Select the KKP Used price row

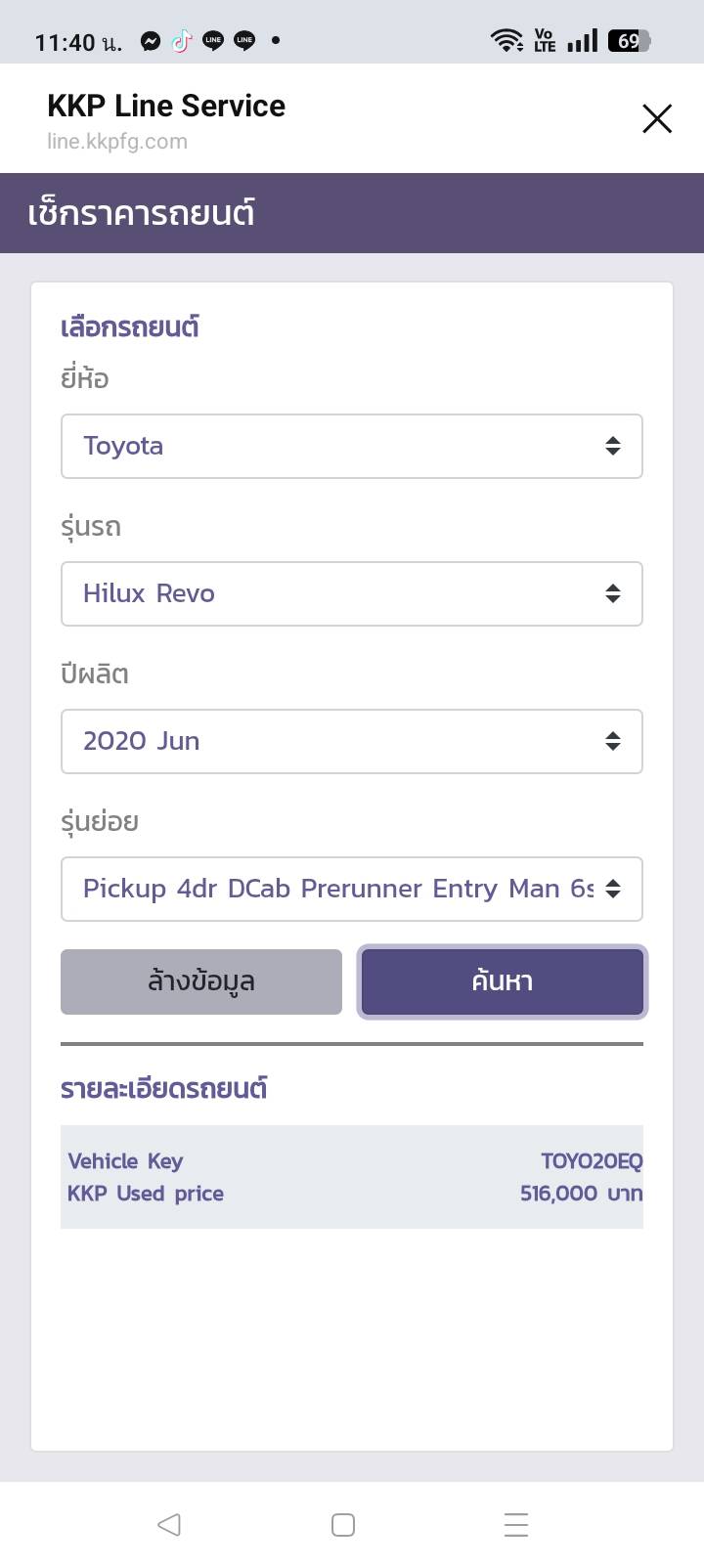352,1194
